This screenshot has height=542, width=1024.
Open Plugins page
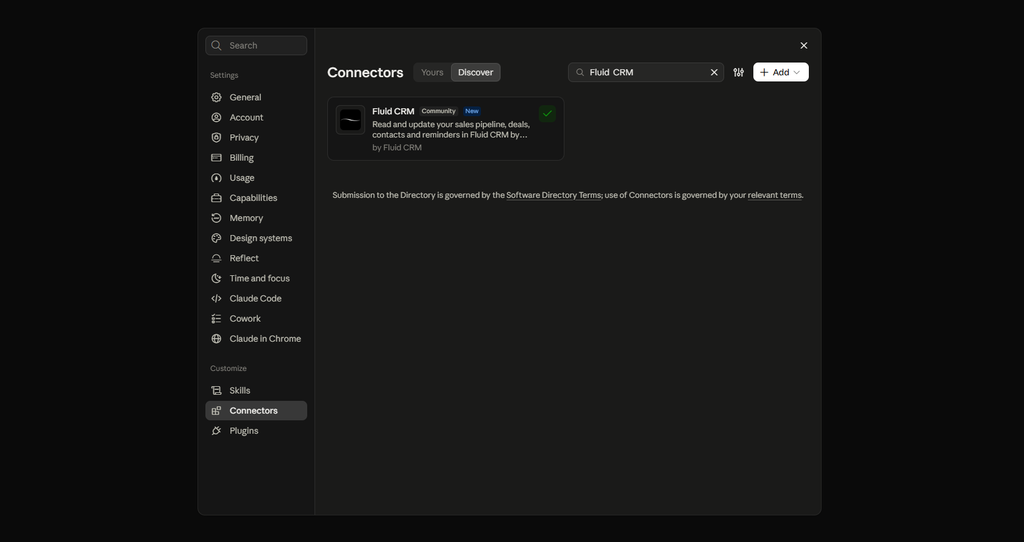click(256, 431)
